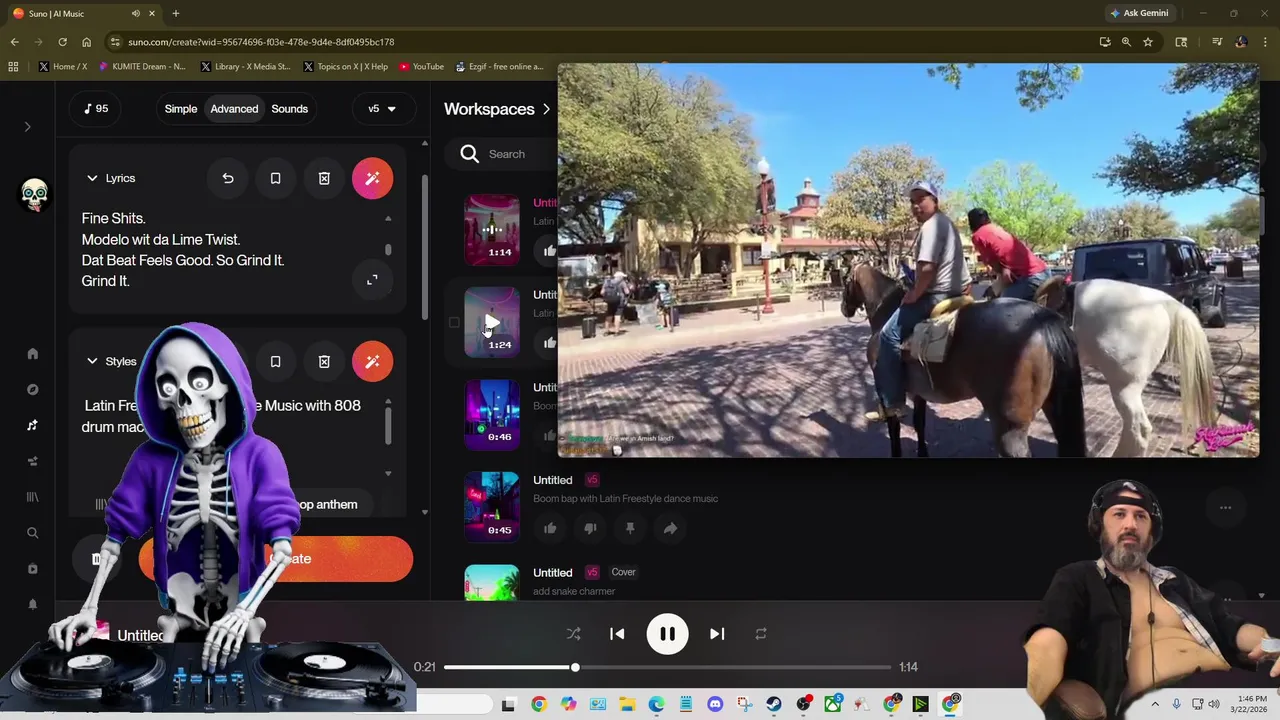View the 95 credits counter
Screen dimensions: 1280x720
pos(96,109)
